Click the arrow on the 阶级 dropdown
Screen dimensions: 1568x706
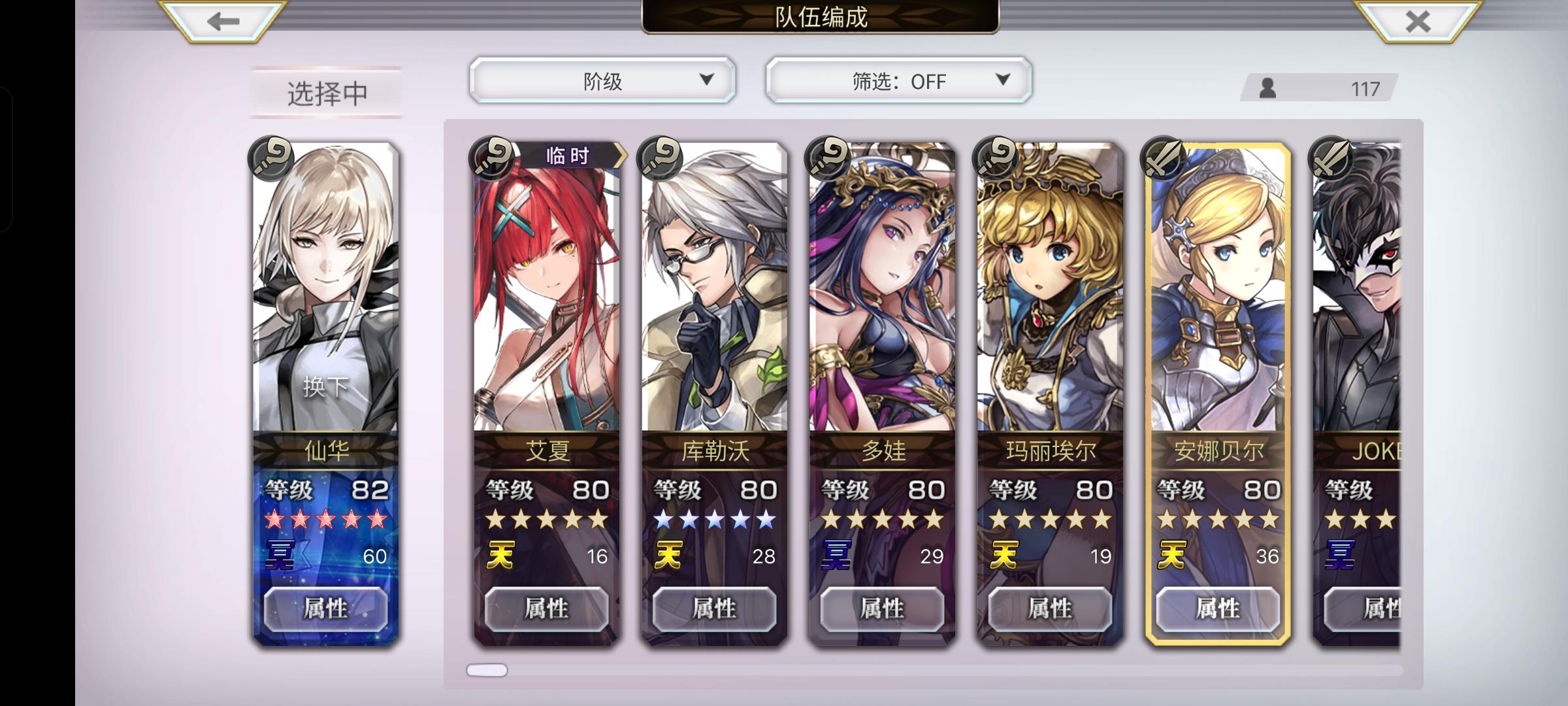[706, 80]
